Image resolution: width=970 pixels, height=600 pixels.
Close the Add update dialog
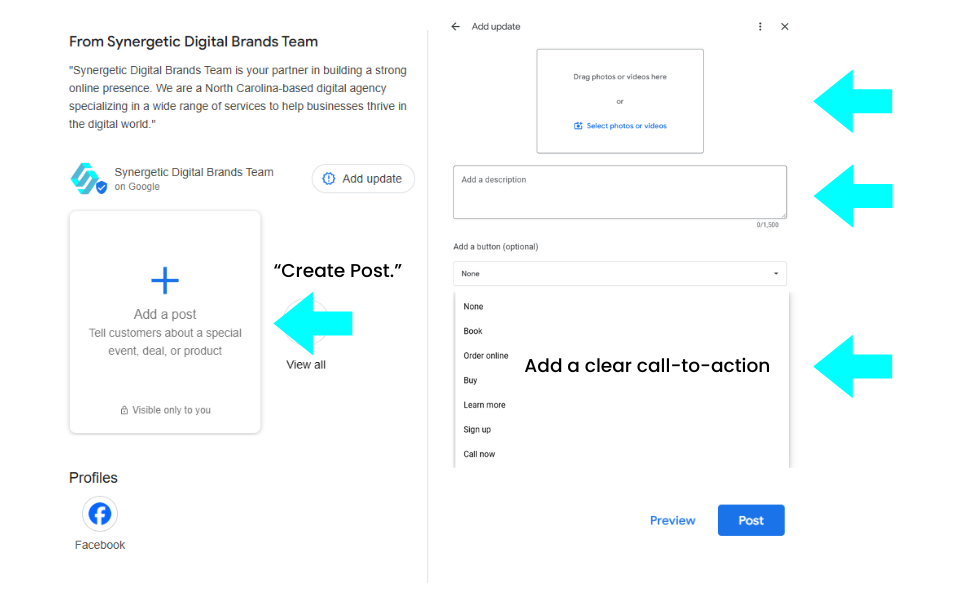tap(785, 27)
